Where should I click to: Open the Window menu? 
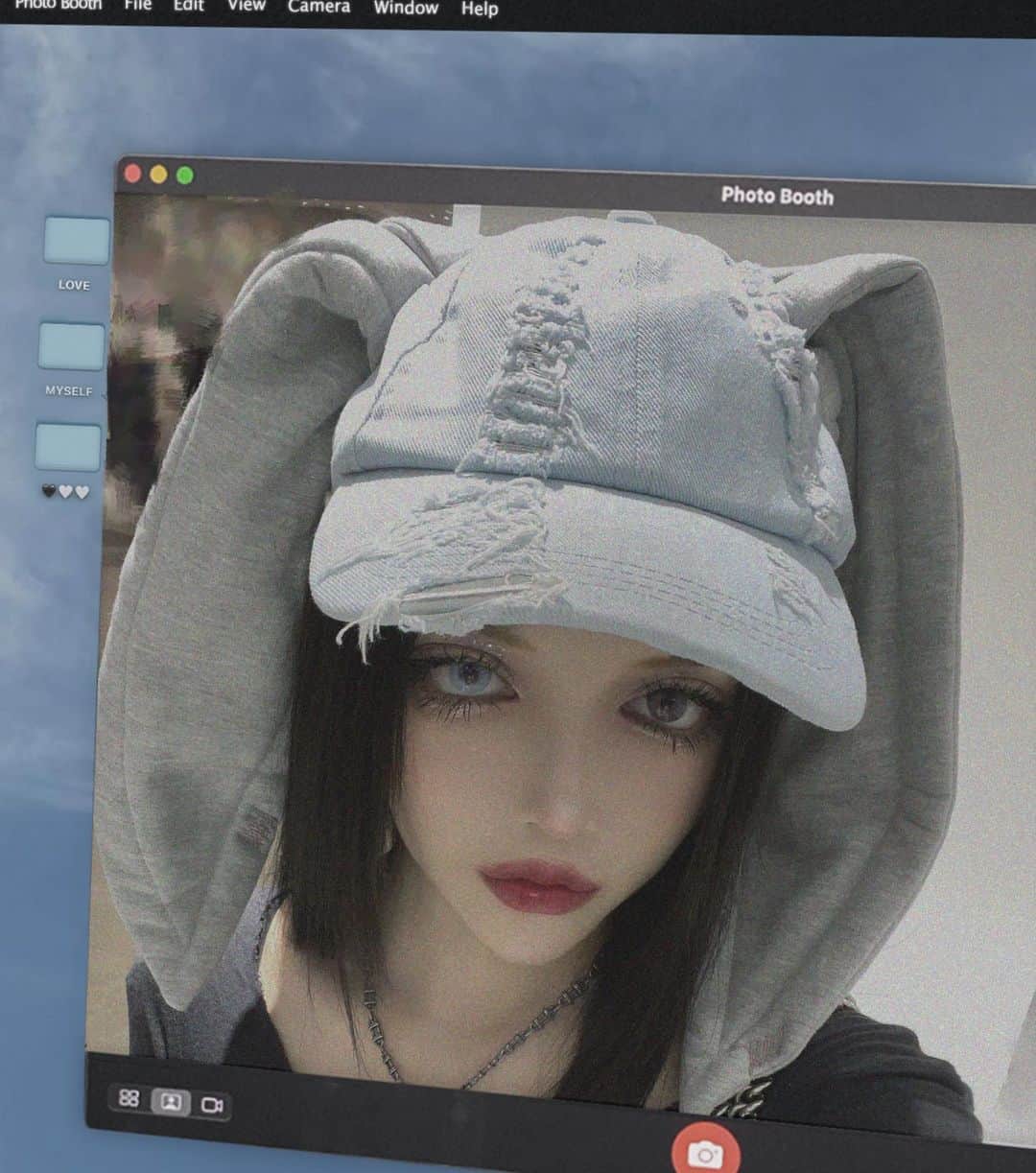pos(406,8)
